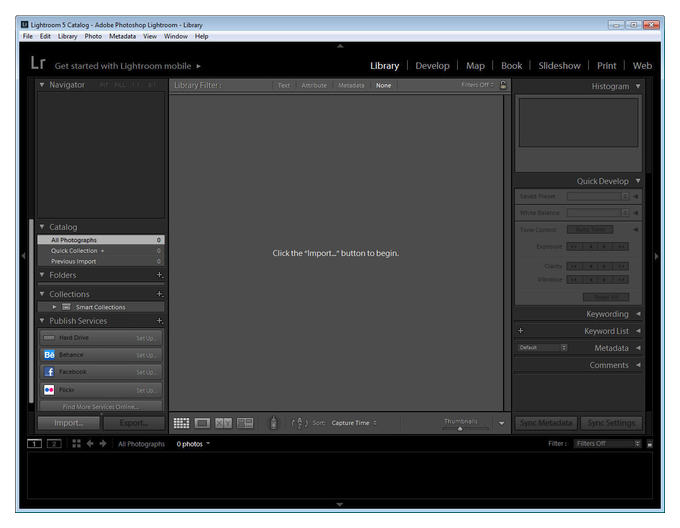Open the Filters Off filmstrip dropdown

(608, 443)
